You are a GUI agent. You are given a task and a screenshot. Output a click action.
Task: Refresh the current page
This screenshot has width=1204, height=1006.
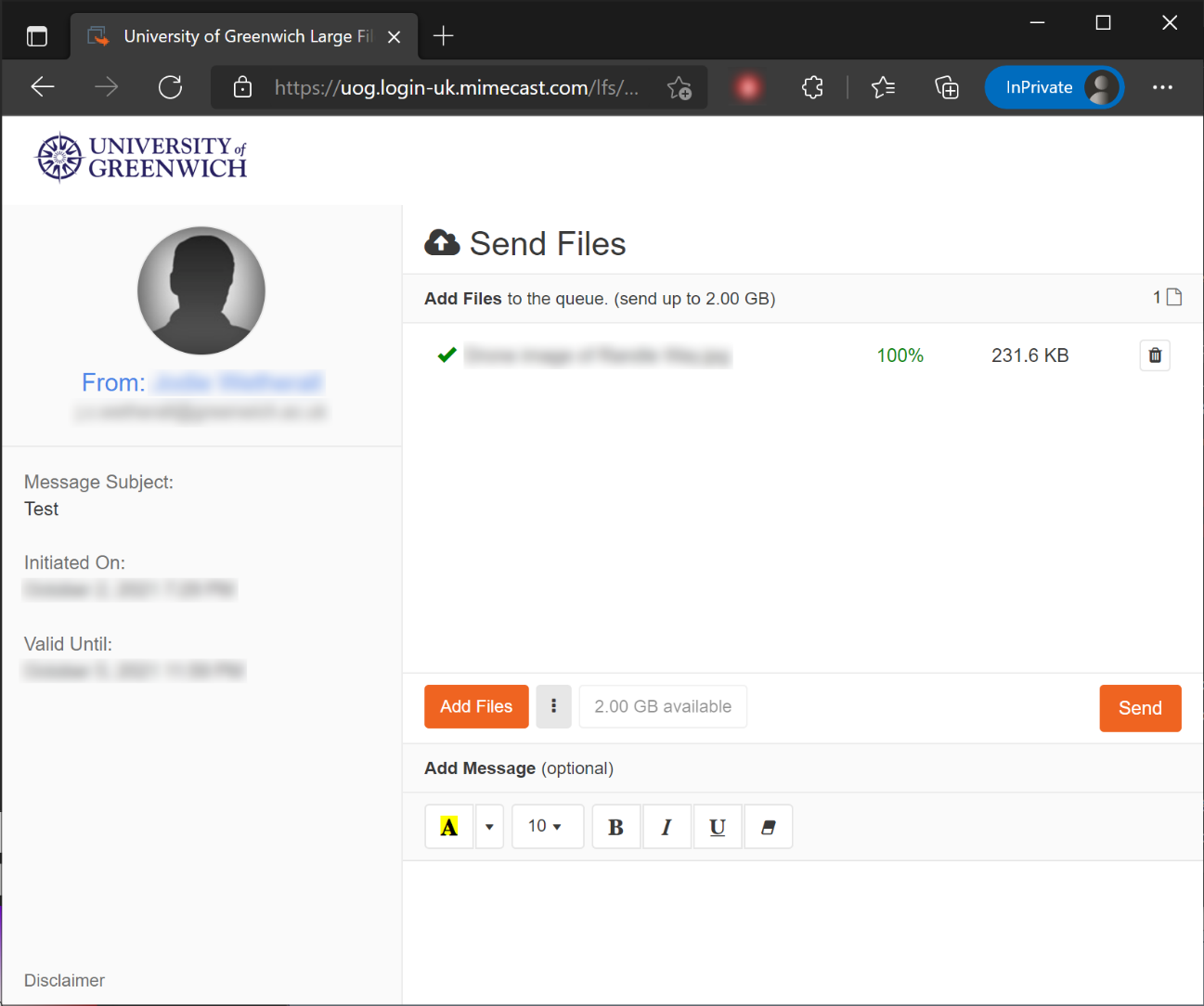click(170, 87)
